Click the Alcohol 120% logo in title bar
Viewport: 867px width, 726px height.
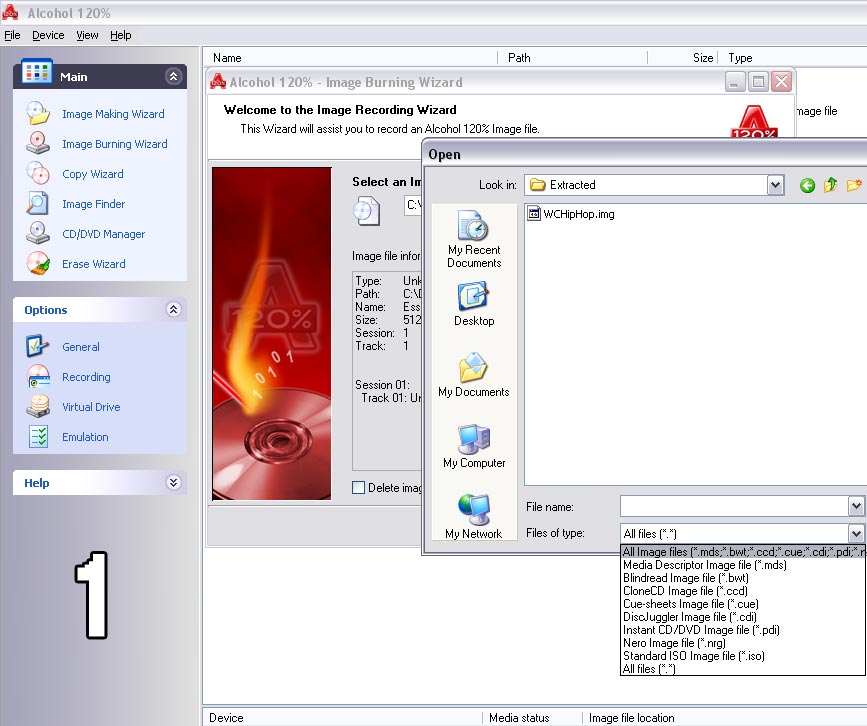coord(10,12)
